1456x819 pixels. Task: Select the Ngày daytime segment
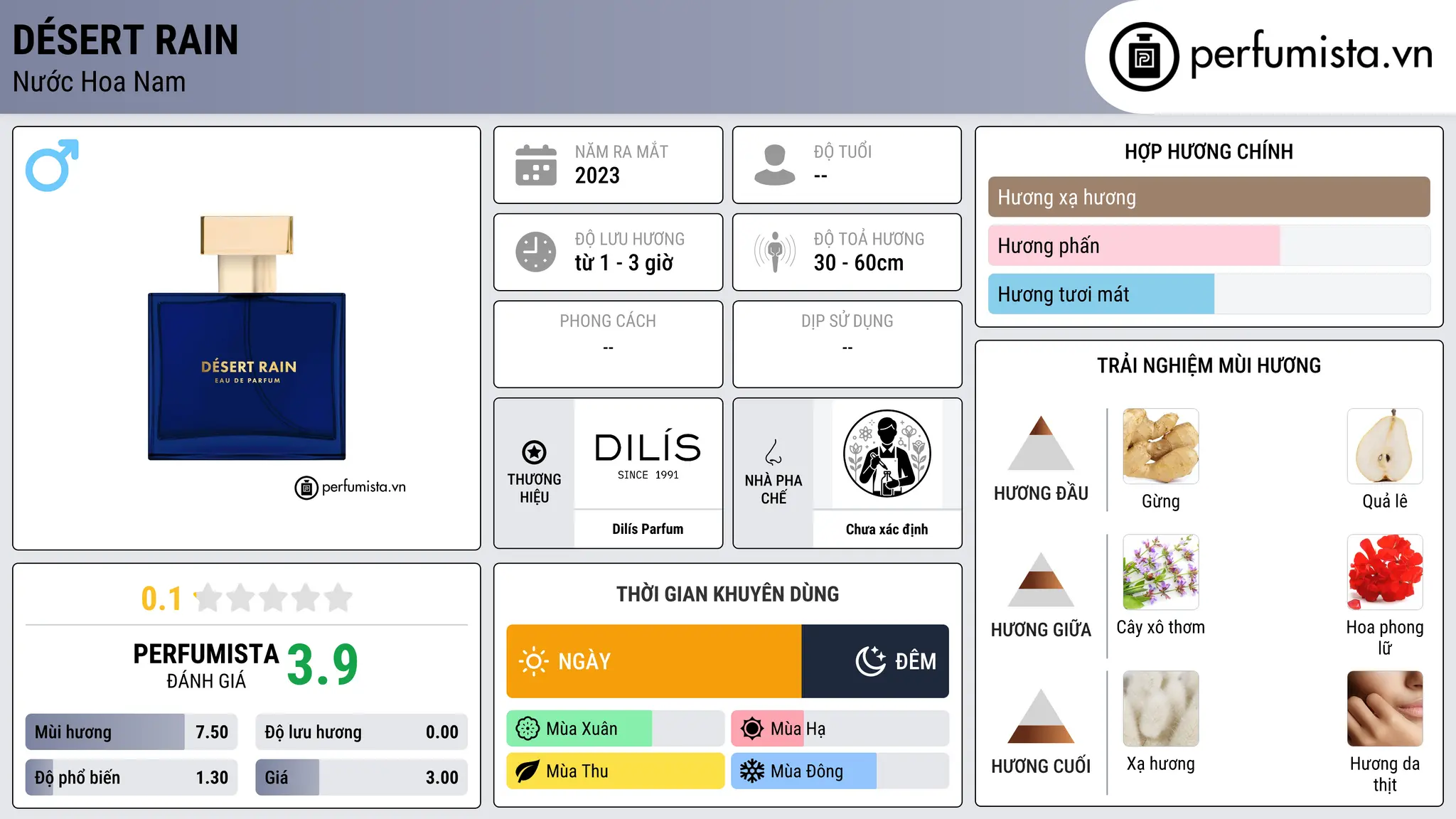pos(654,661)
